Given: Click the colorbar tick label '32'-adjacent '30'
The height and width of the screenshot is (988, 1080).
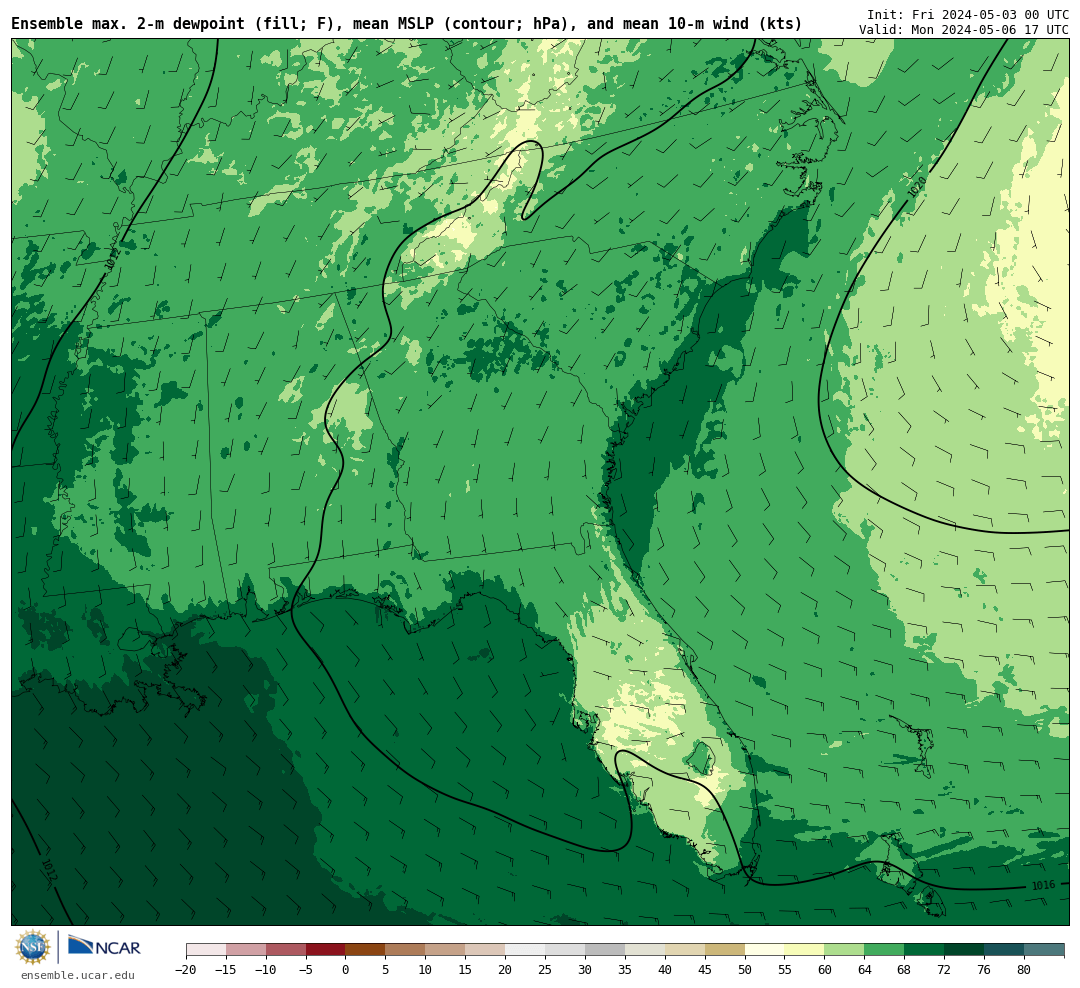Looking at the screenshot, I should pos(585,970).
